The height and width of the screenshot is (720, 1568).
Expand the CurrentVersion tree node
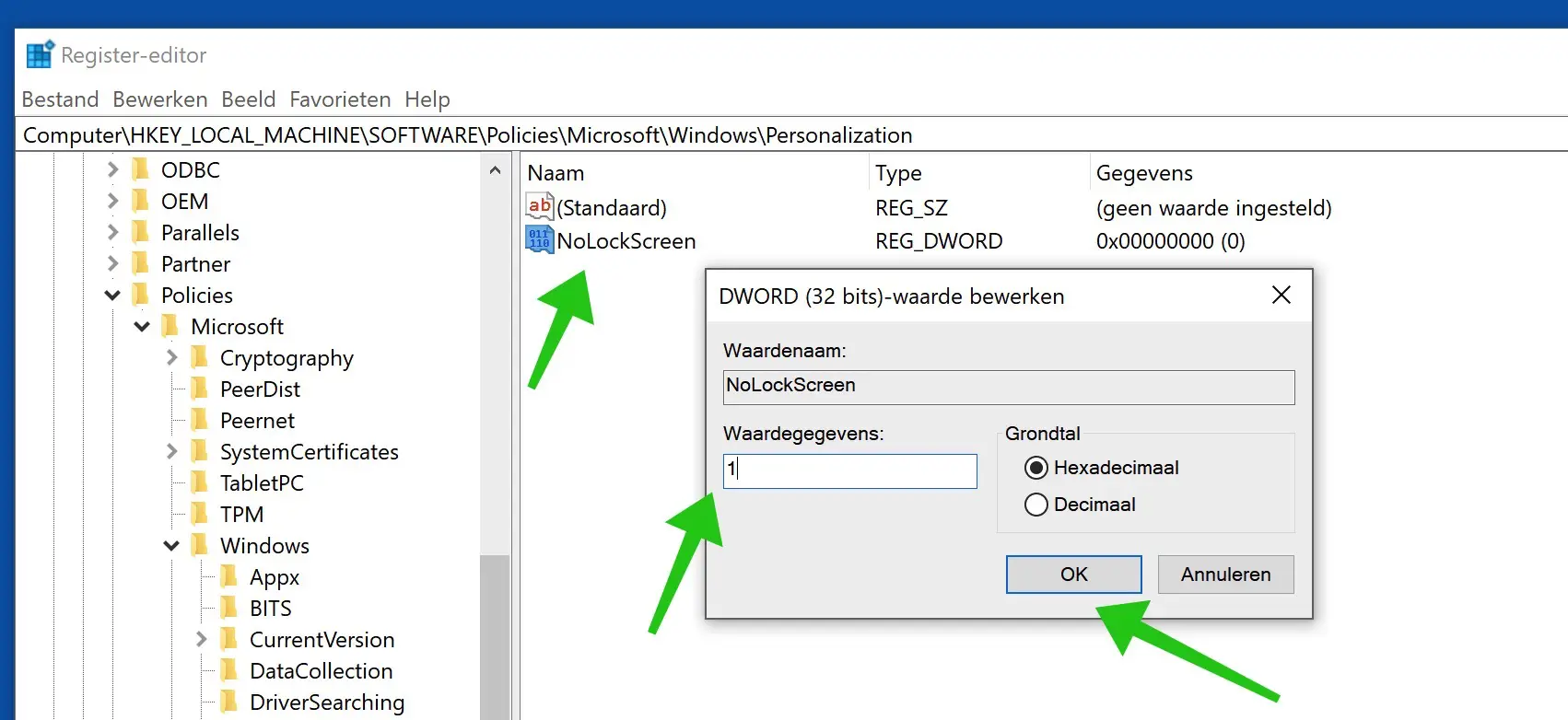(201, 639)
